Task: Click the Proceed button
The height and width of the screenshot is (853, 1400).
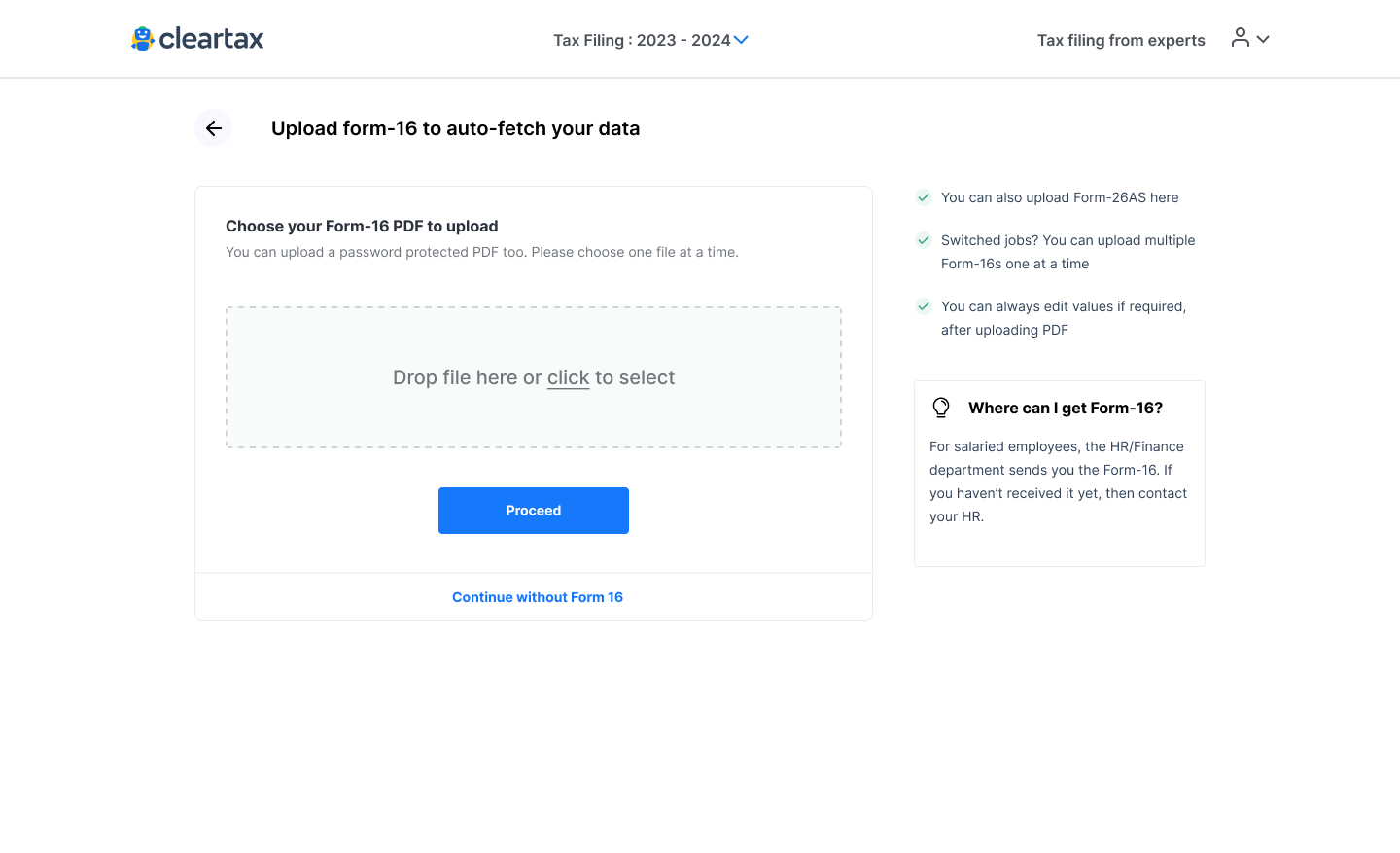Action: tap(534, 511)
